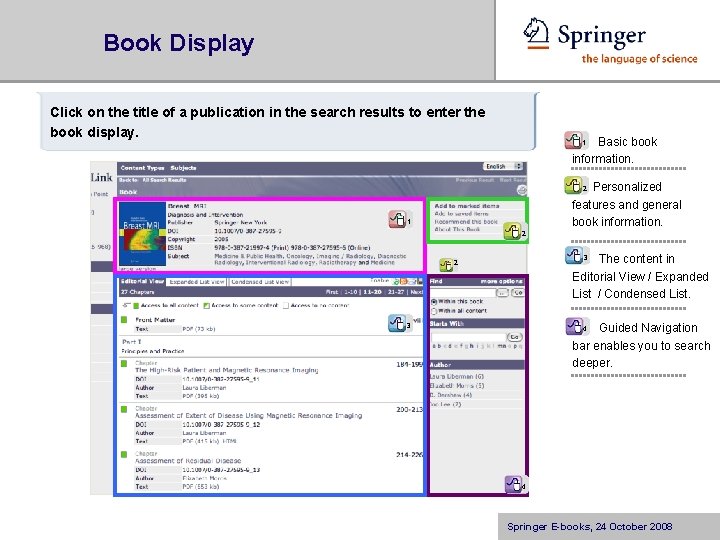Click Imaging / Radiology subject link
Screen dimensions: 720x540
[x=345, y=256]
